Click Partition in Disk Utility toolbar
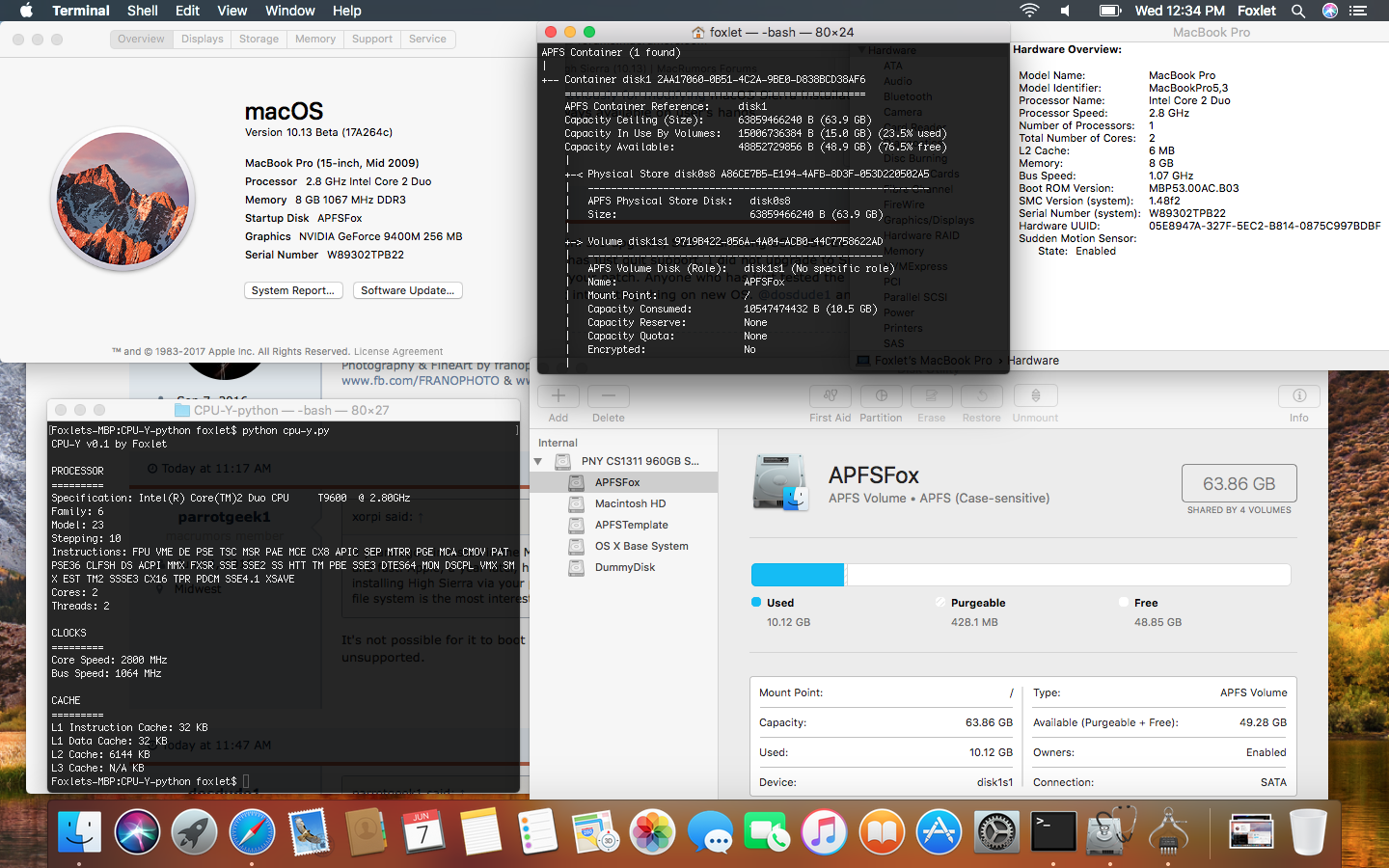The height and width of the screenshot is (868, 1389). [x=881, y=404]
